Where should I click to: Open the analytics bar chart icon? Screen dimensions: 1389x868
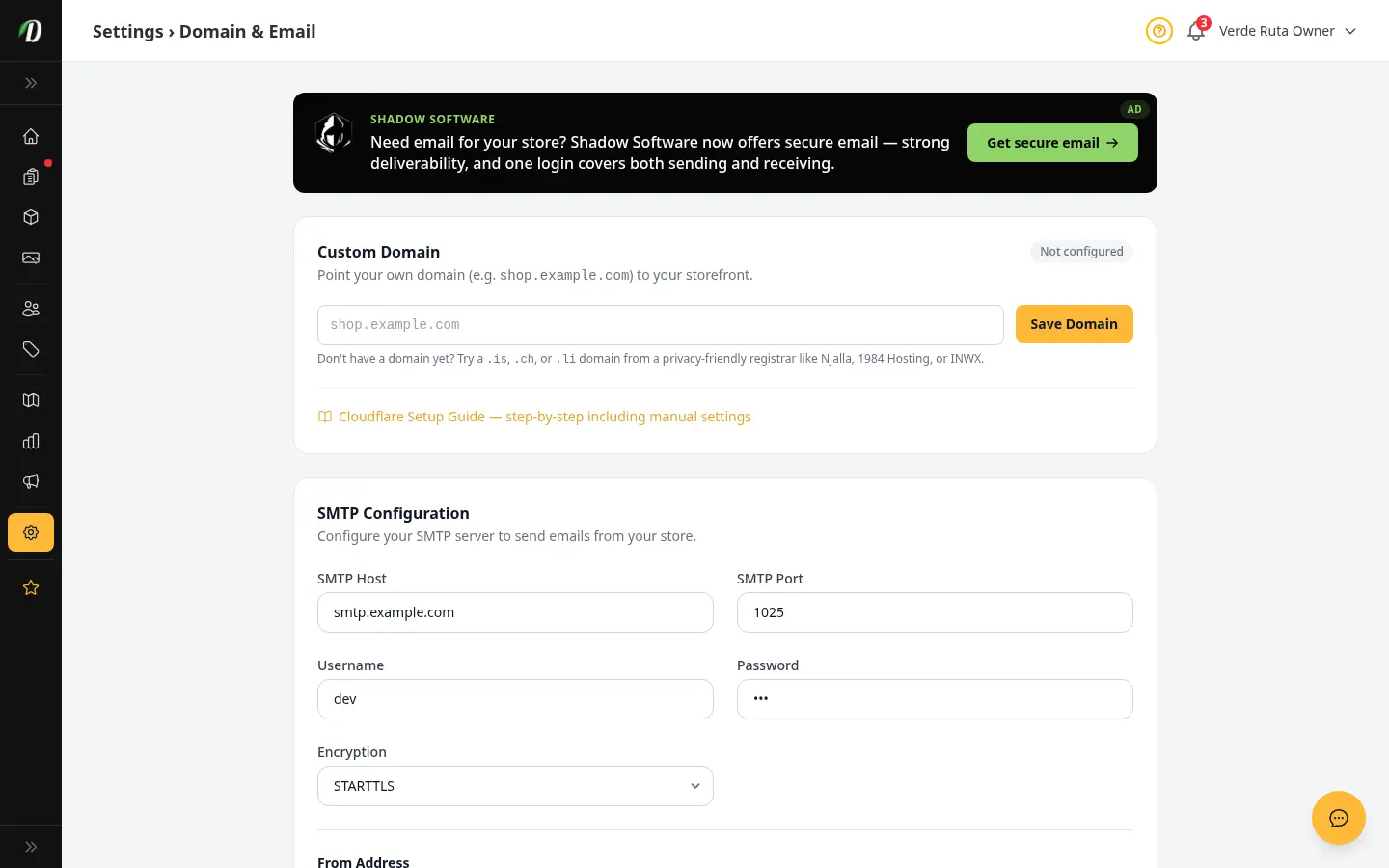(x=31, y=441)
